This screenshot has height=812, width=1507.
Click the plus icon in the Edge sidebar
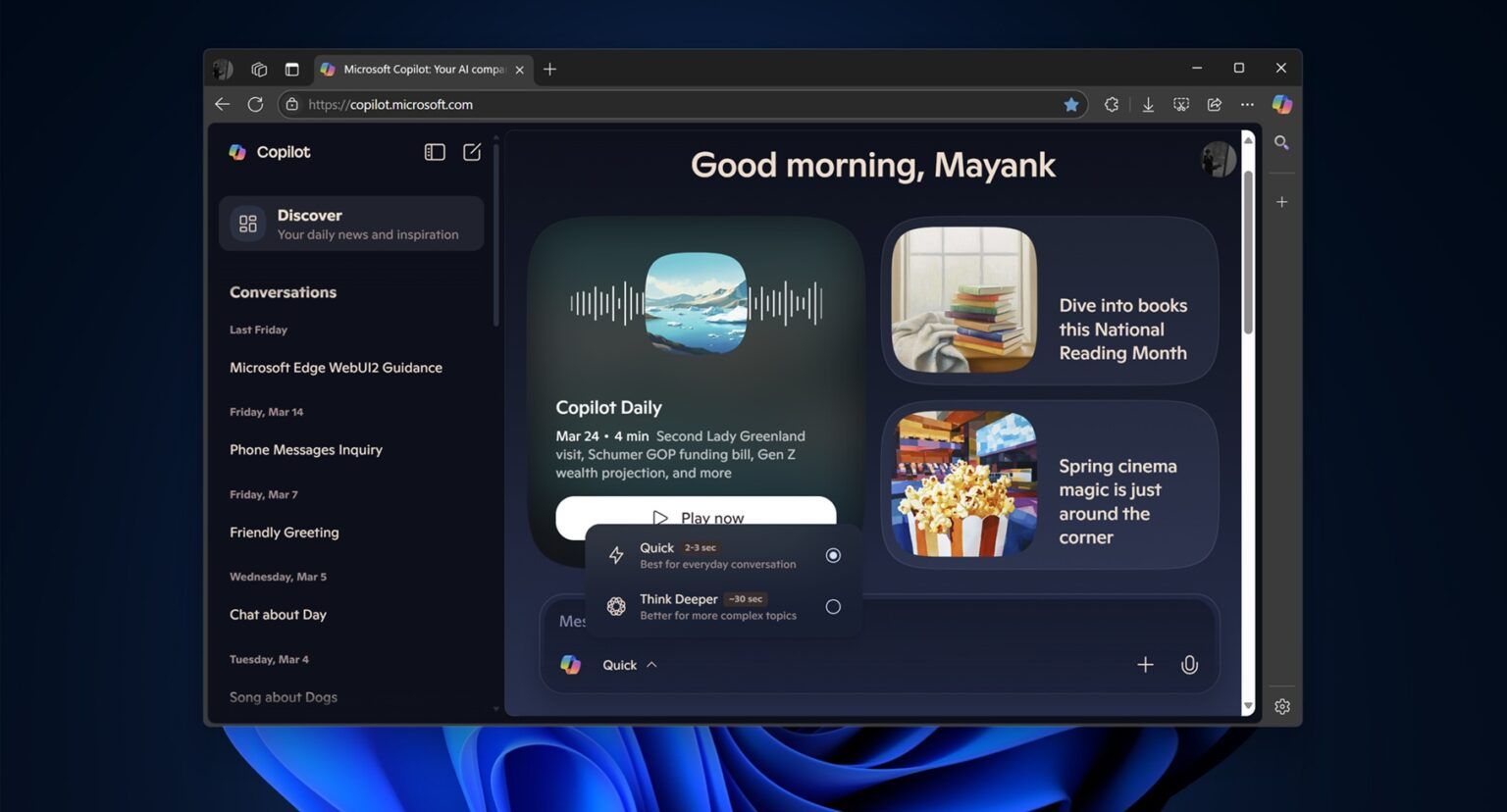point(1281,202)
